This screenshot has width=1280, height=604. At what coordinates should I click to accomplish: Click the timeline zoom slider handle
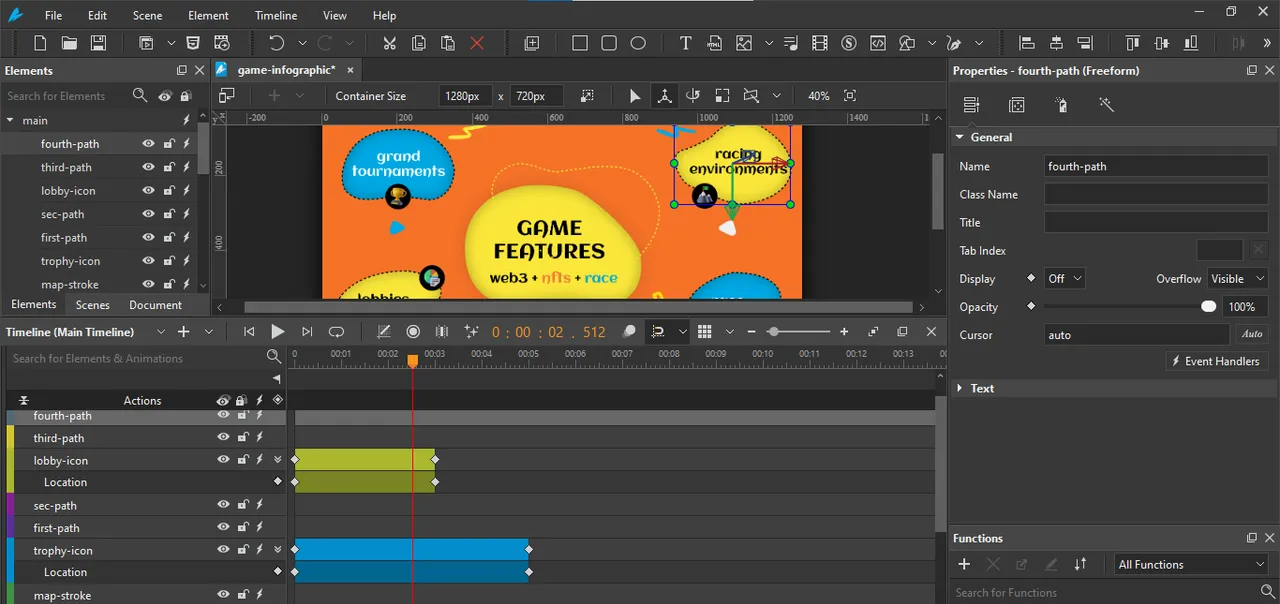coord(773,332)
